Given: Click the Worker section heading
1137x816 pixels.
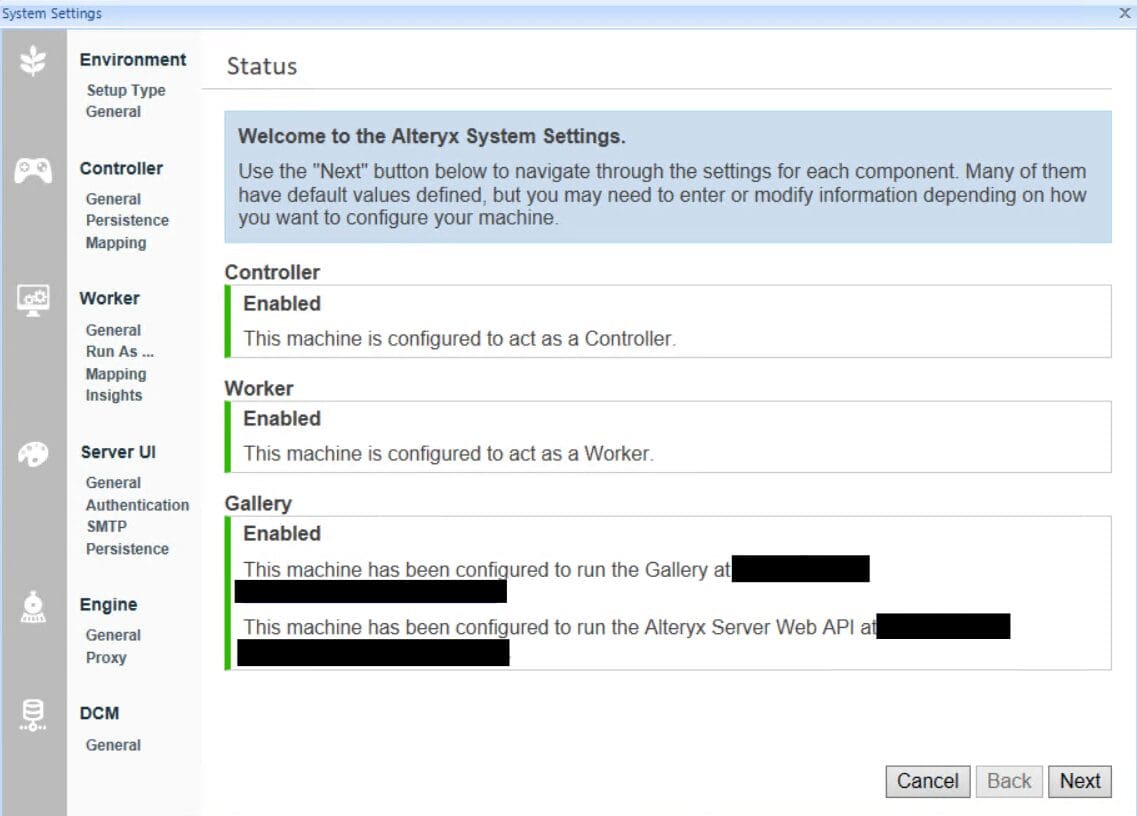Looking at the screenshot, I should coord(109,298).
